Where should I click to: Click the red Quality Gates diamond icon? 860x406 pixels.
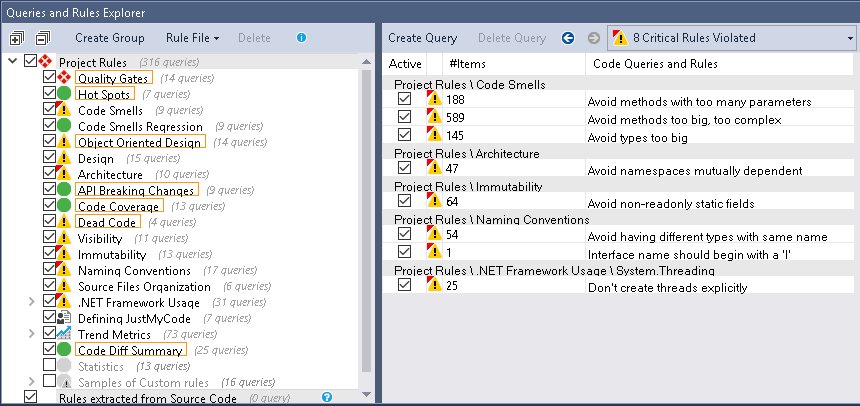tap(63, 78)
